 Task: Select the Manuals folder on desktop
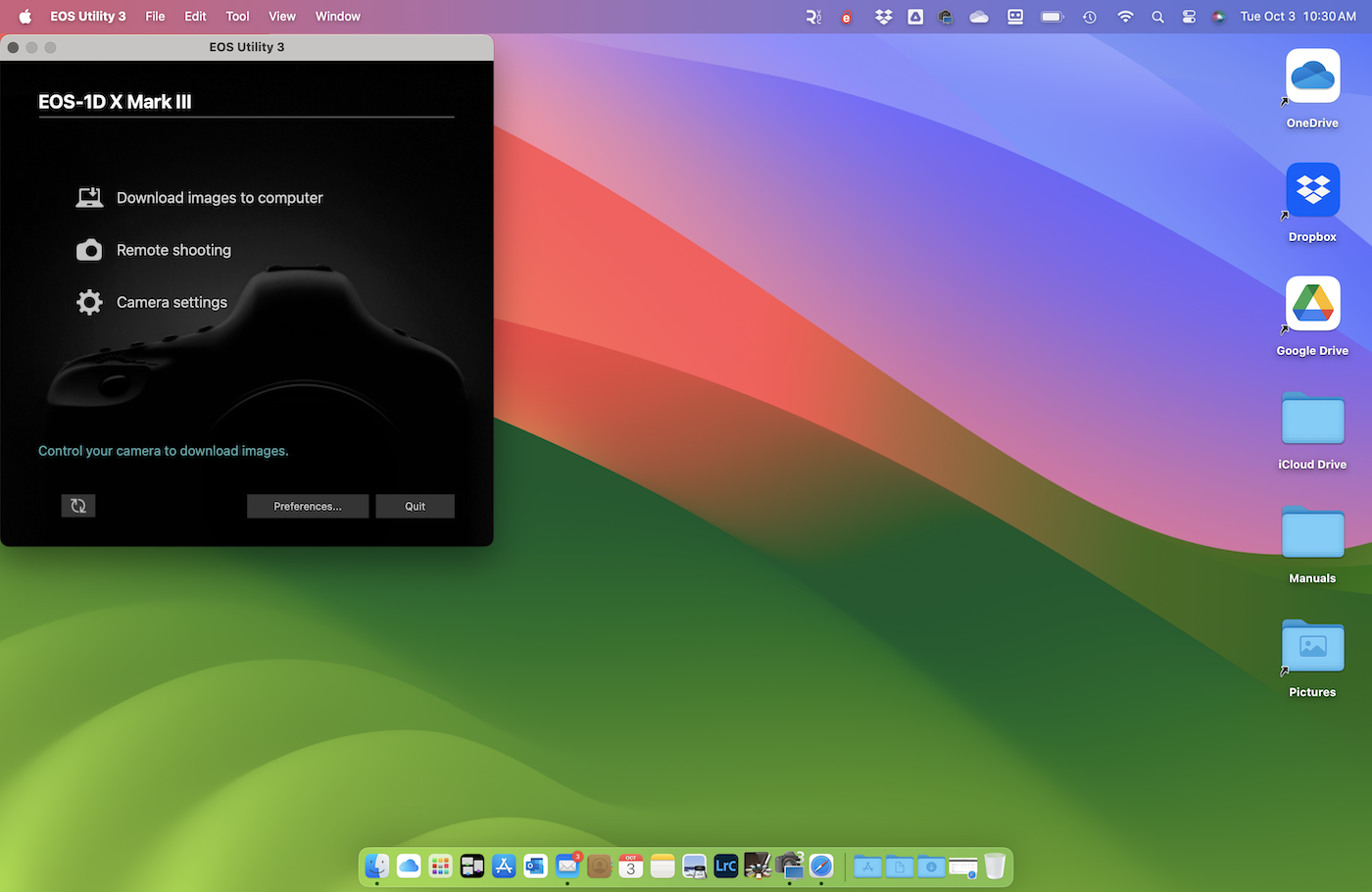coord(1312,532)
